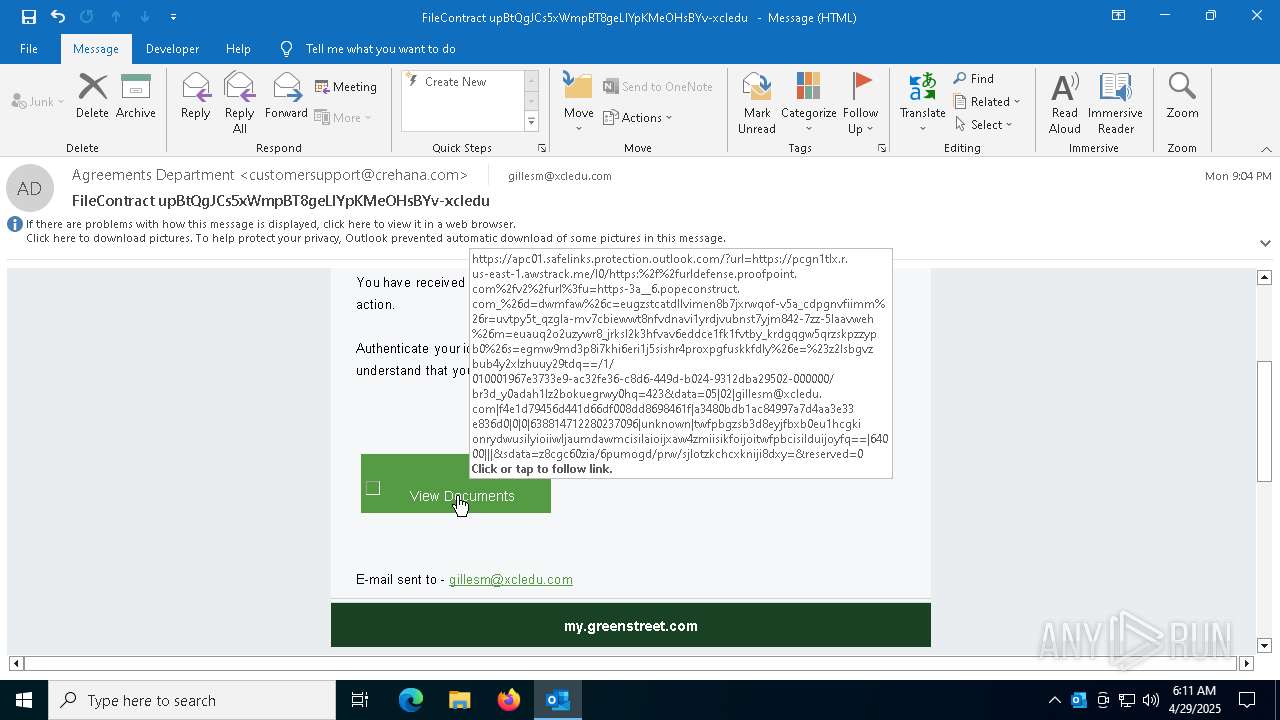Open Quick Steps dialog launcher
The height and width of the screenshot is (720, 1280).
pos(542,148)
